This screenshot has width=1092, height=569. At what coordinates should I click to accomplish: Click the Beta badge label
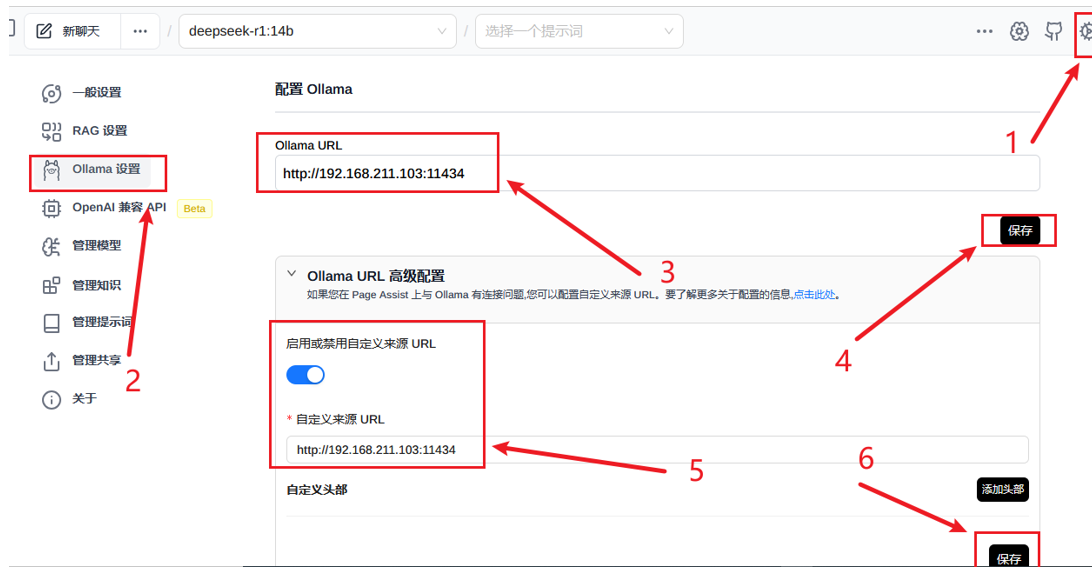[x=194, y=208]
